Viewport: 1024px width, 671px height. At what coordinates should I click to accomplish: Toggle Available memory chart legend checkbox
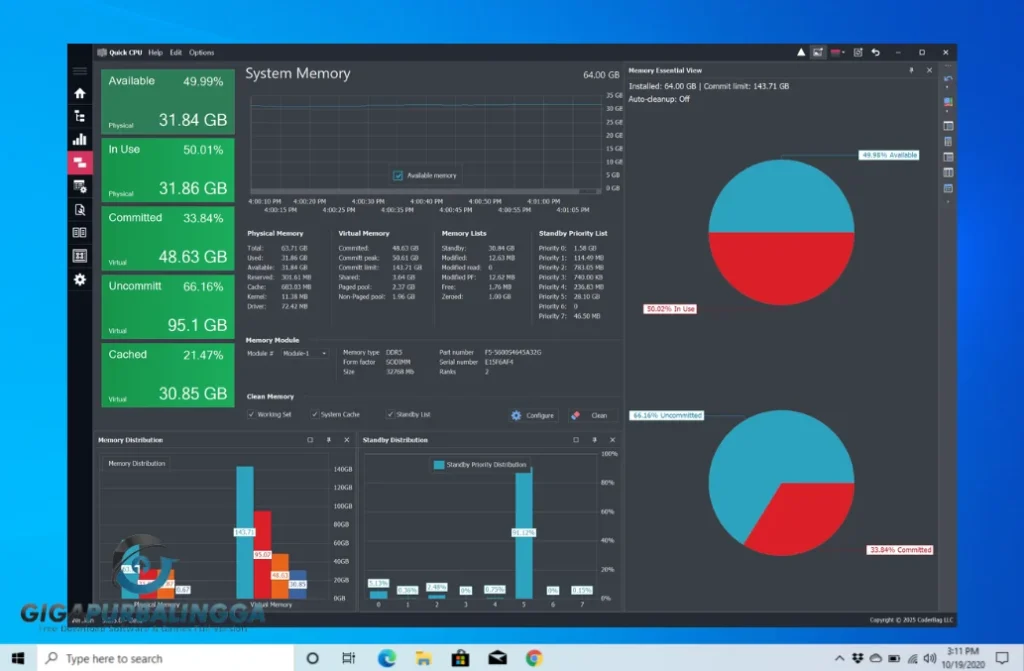click(x=398, y=175)
